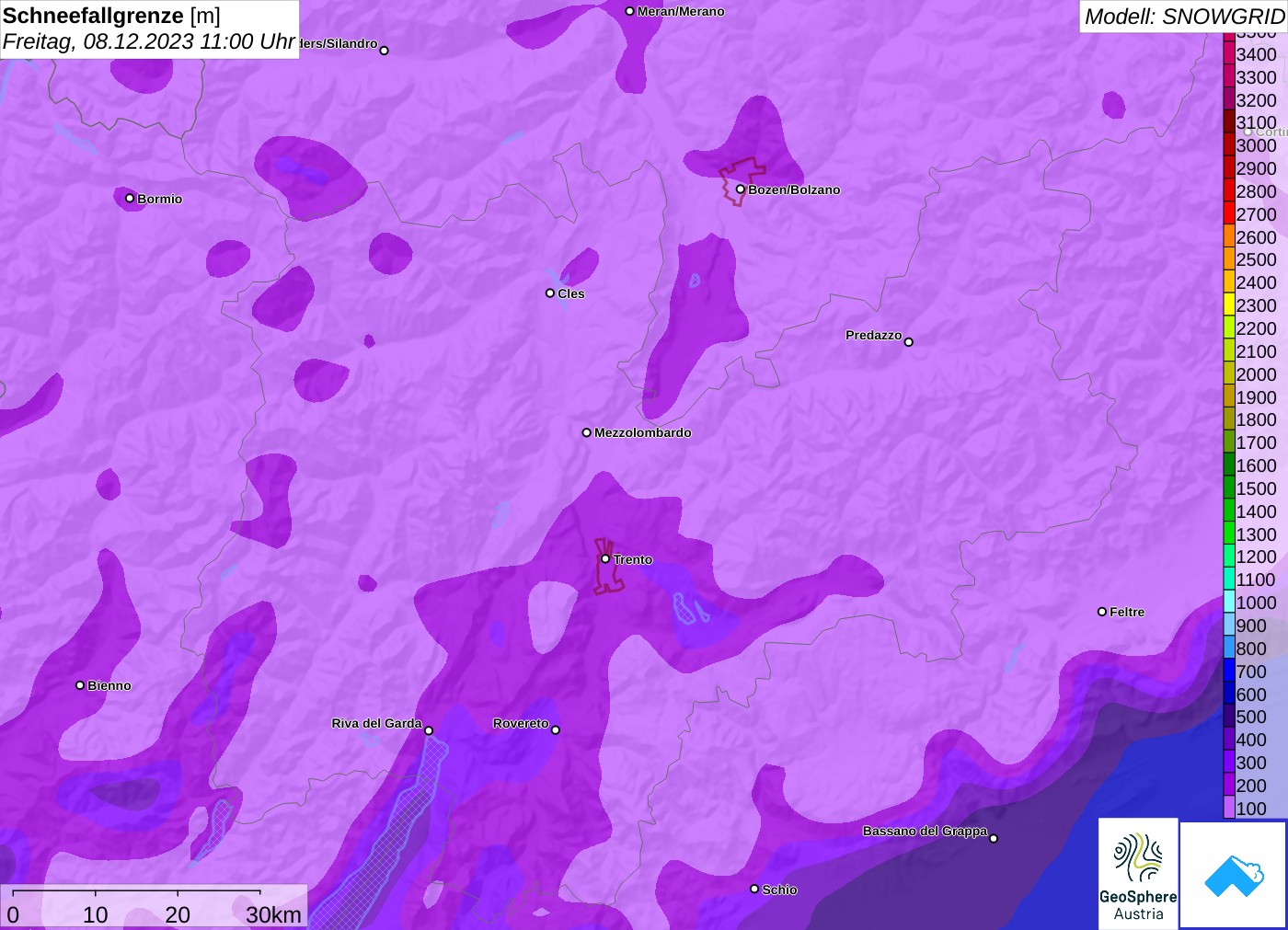Viewport: 1288px width, 930px height.
Task: Click the Cles city marker
Action: 550,293
